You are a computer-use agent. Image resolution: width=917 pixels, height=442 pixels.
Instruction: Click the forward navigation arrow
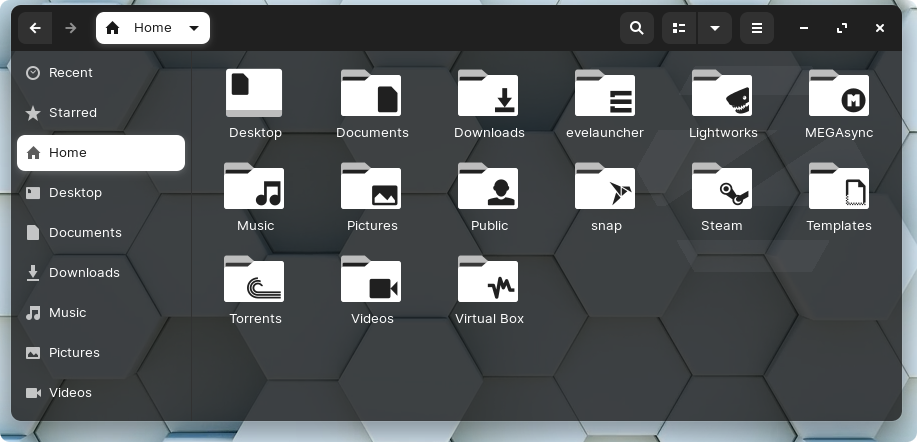pos(70,28)
